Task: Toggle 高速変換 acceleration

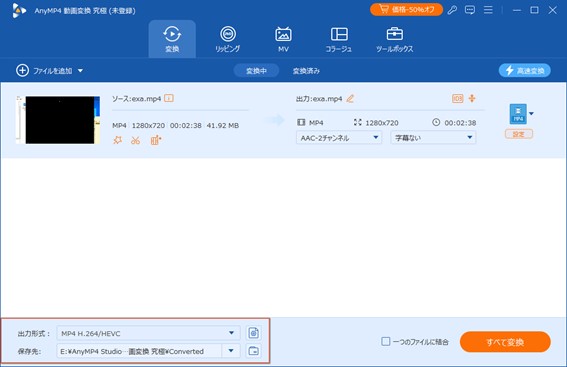Action: 525,71
